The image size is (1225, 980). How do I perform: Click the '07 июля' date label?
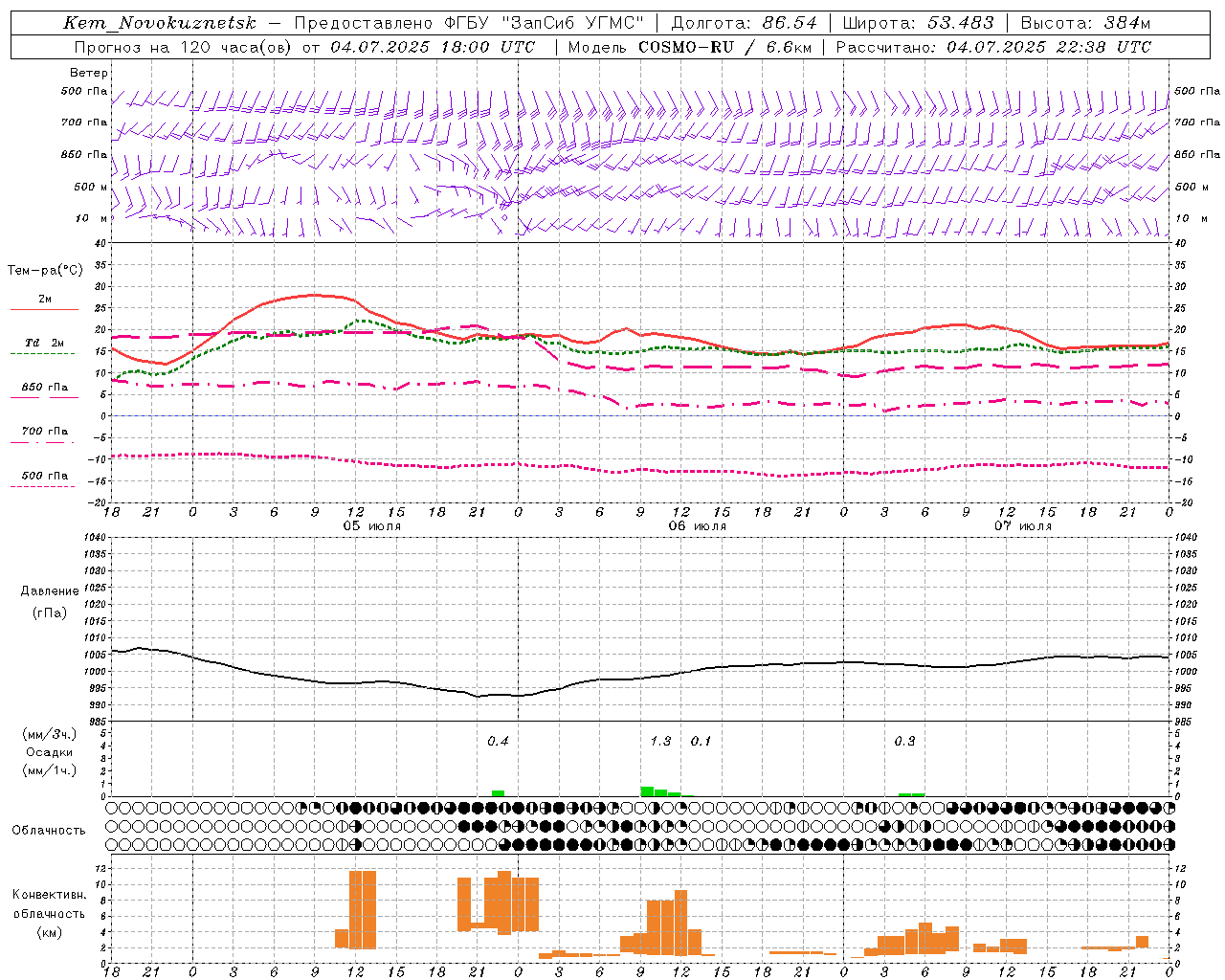[x=1023, y=526]
